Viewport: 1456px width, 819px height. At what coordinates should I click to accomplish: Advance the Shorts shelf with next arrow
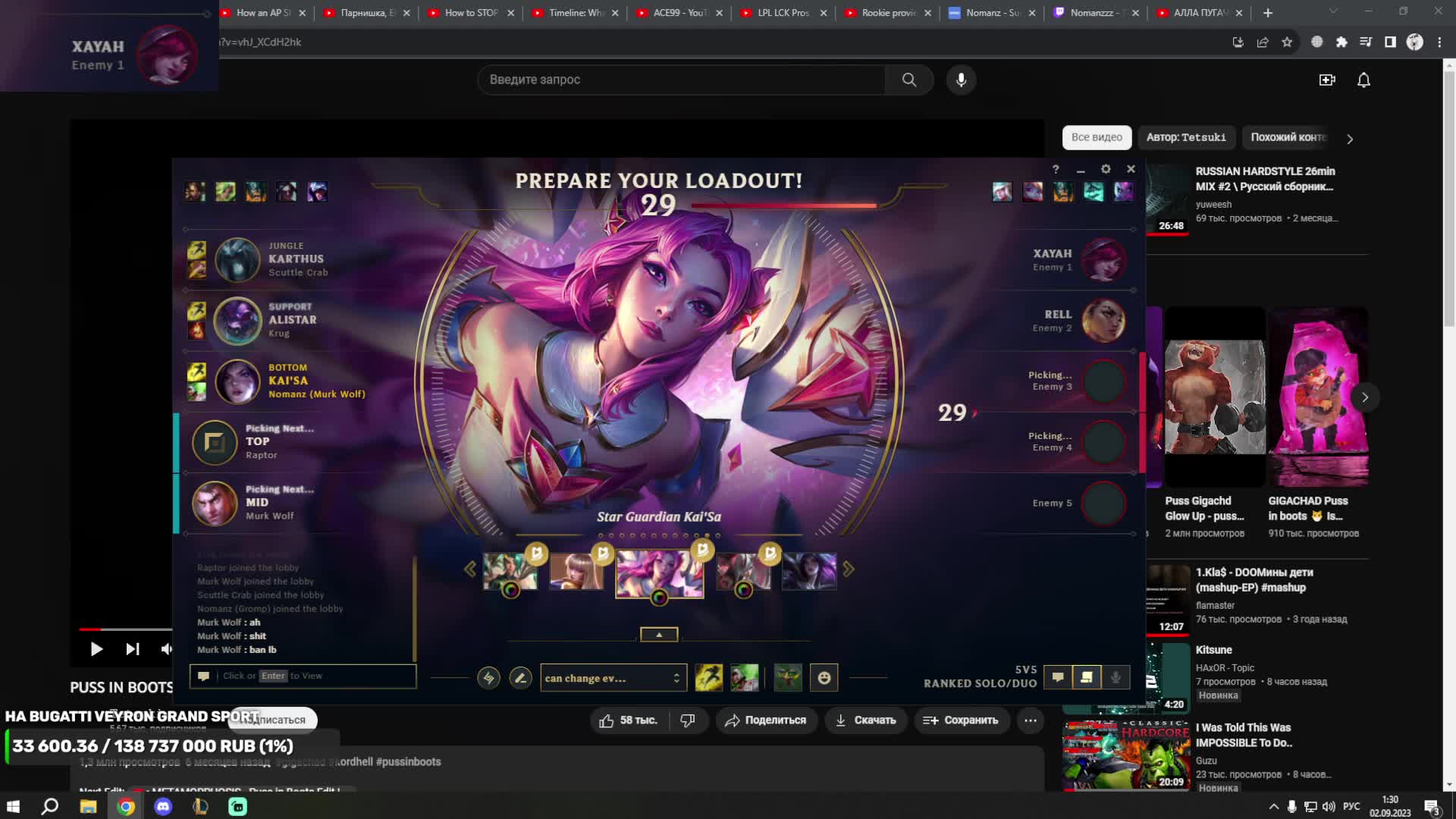click(1365, 397)
